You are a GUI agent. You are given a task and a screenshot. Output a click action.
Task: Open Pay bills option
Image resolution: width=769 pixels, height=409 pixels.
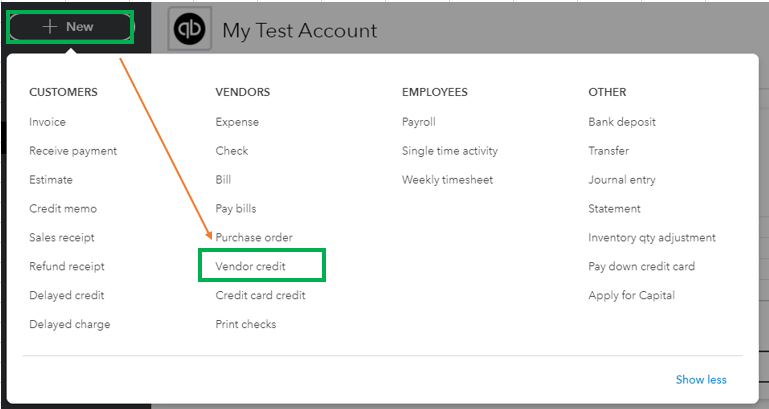235,209
